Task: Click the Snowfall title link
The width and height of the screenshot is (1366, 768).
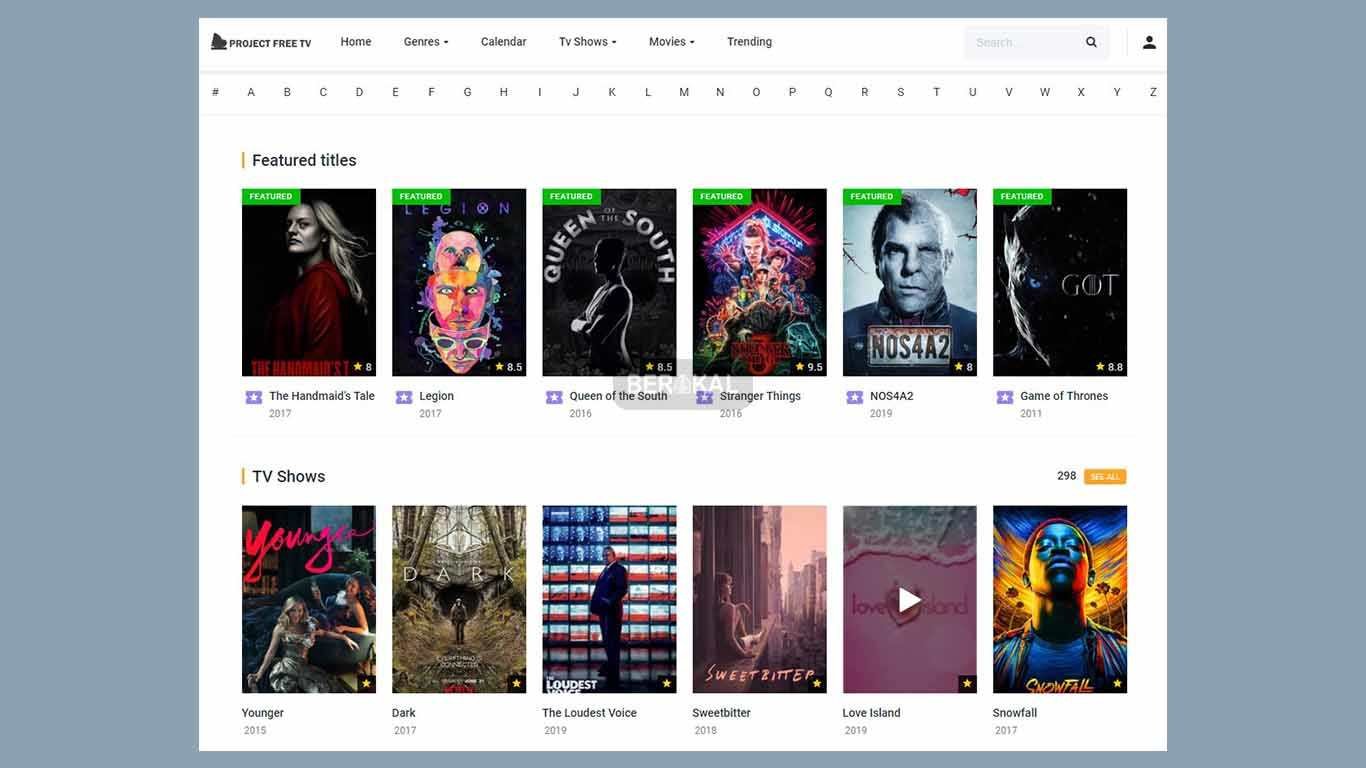Action: [x=1015, y=713]
